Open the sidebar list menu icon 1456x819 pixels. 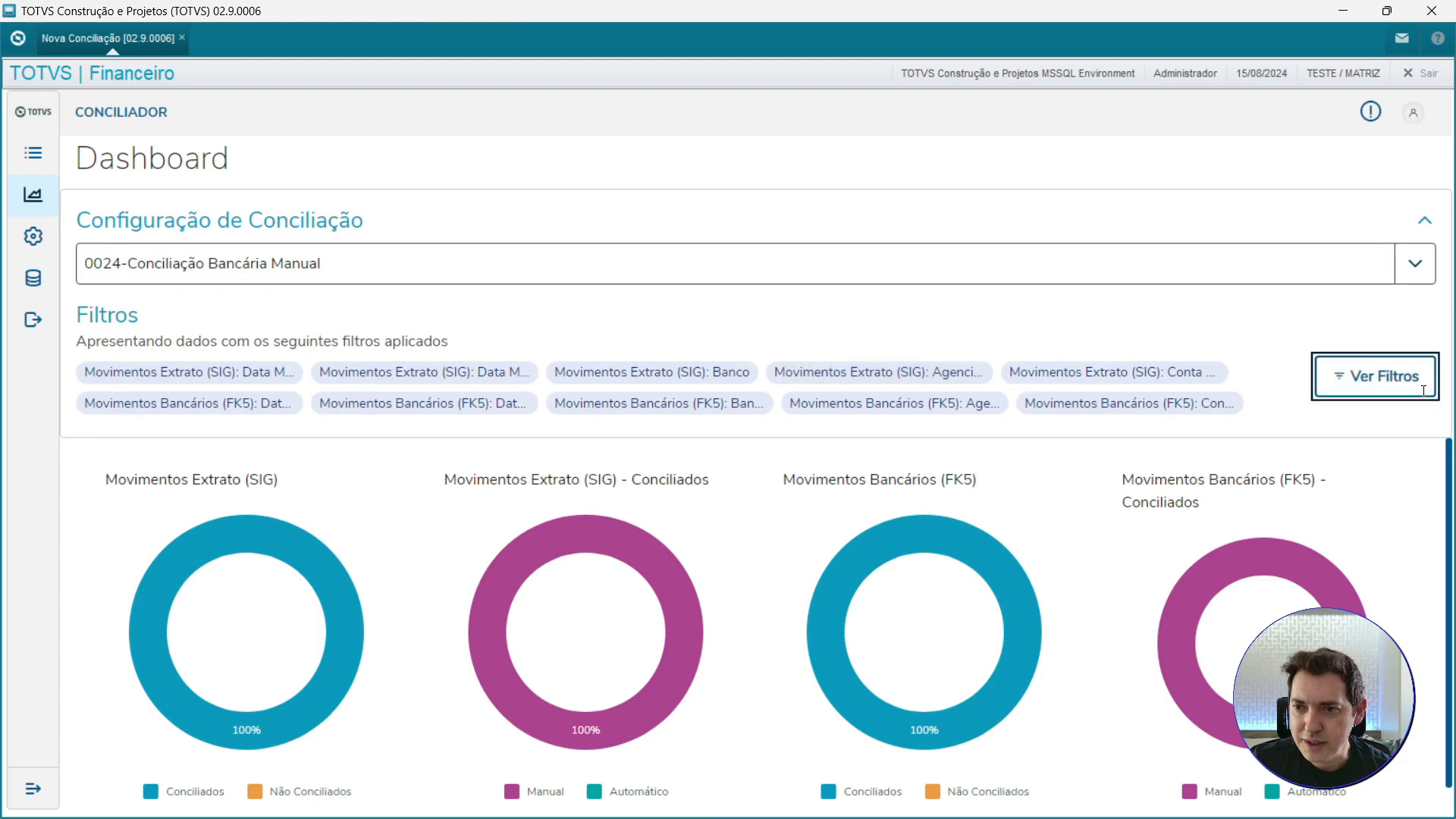33,153
